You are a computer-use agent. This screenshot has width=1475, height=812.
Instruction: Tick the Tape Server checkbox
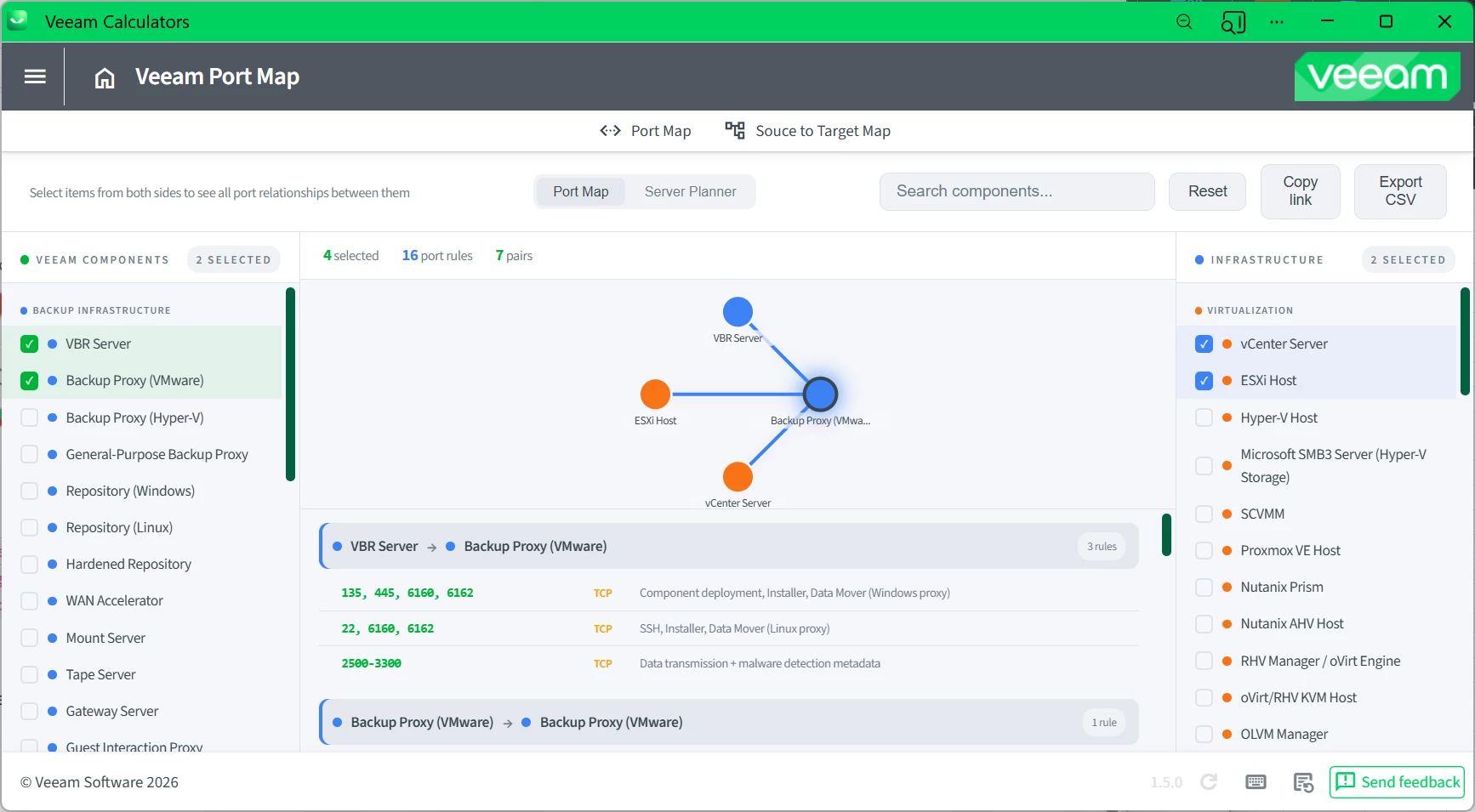coord(30,674)
